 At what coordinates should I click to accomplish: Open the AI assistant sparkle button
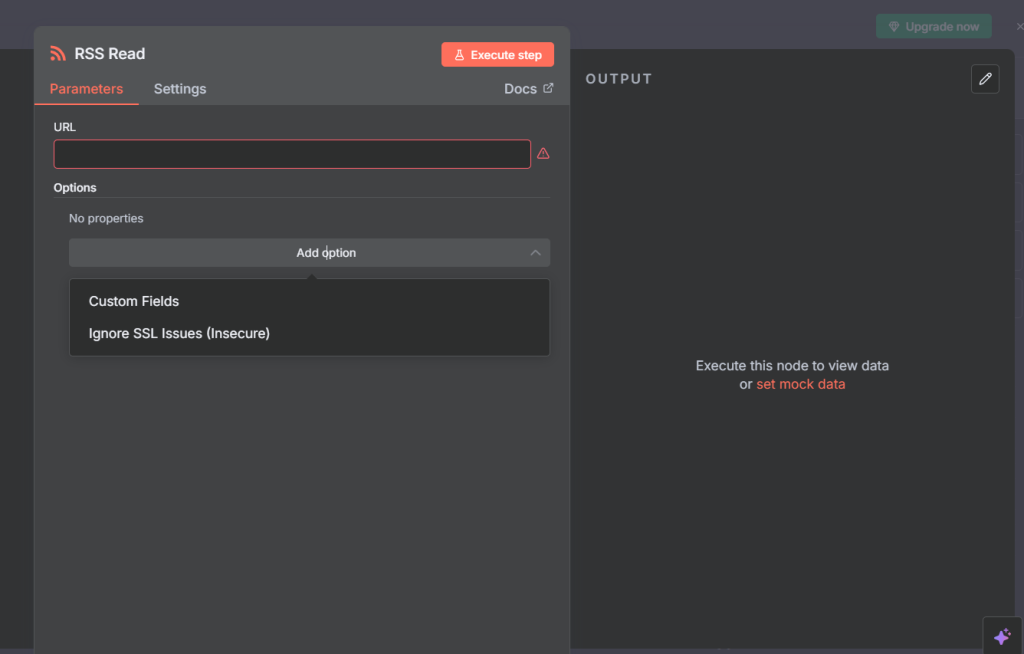point(1002,636)
